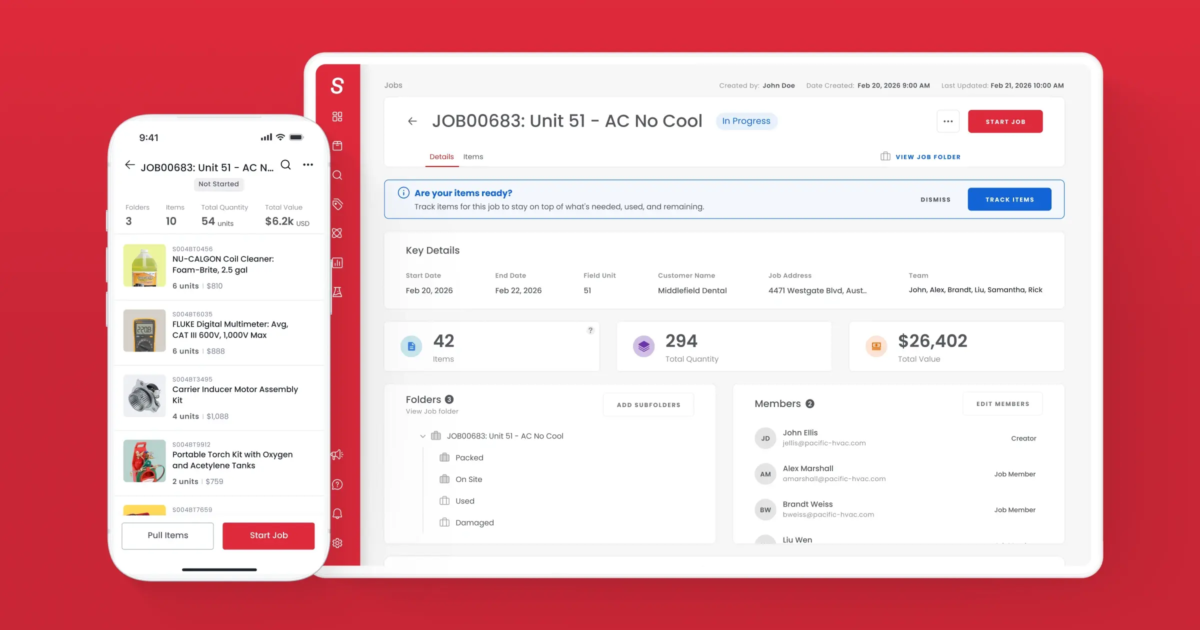1200x630 pixels.
Task: Open NU-CALGON Coil Cleaner thumbnail
Action: (x=145, y=266)
